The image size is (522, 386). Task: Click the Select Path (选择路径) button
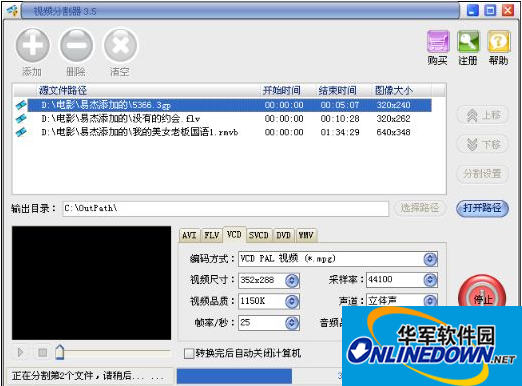pyautogui.click(x=420, y=208)
